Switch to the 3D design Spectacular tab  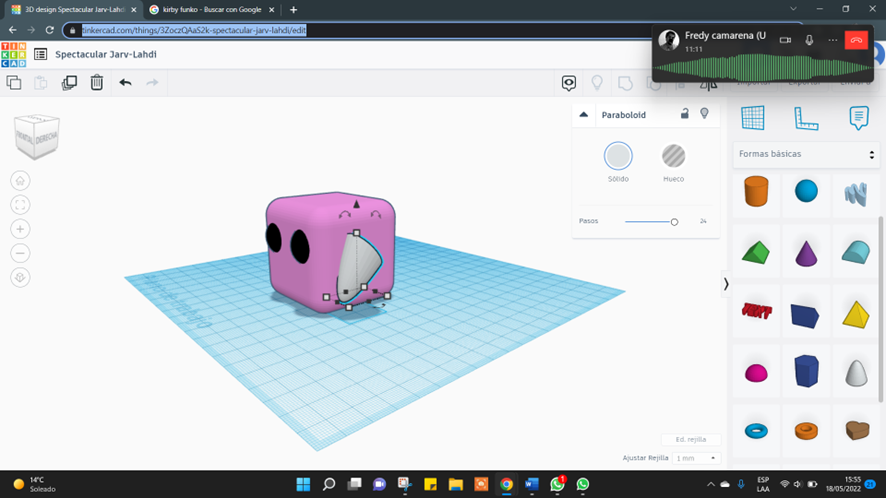[74, 10]
